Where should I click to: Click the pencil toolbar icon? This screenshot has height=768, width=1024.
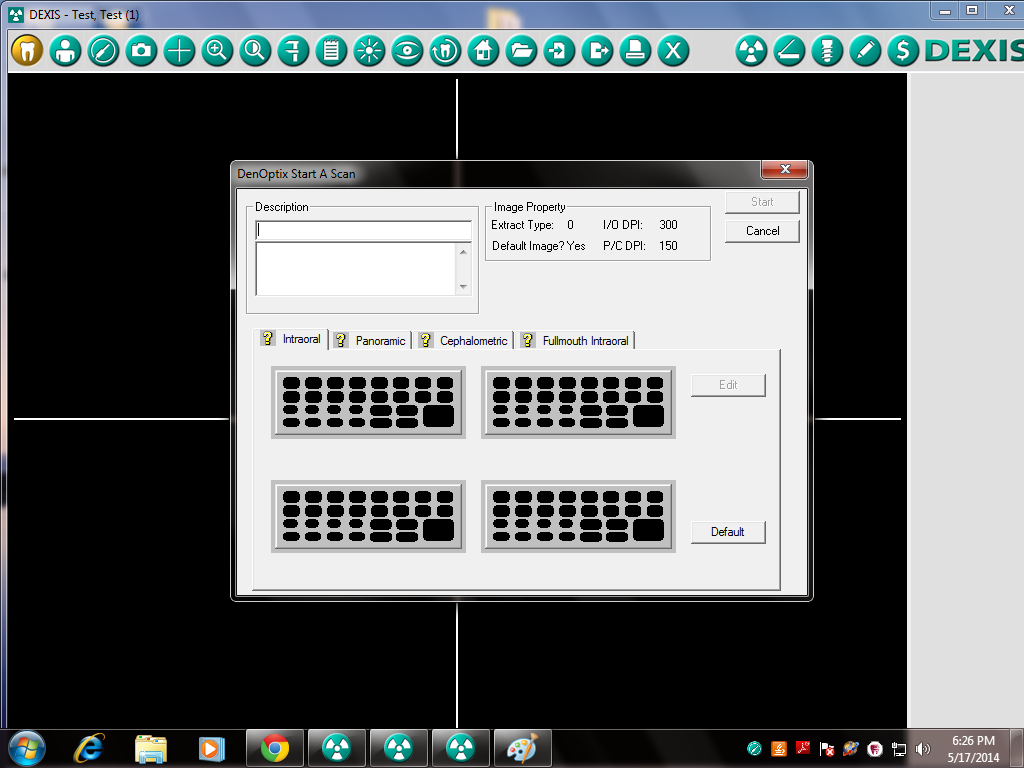click(x=865, y=50)
